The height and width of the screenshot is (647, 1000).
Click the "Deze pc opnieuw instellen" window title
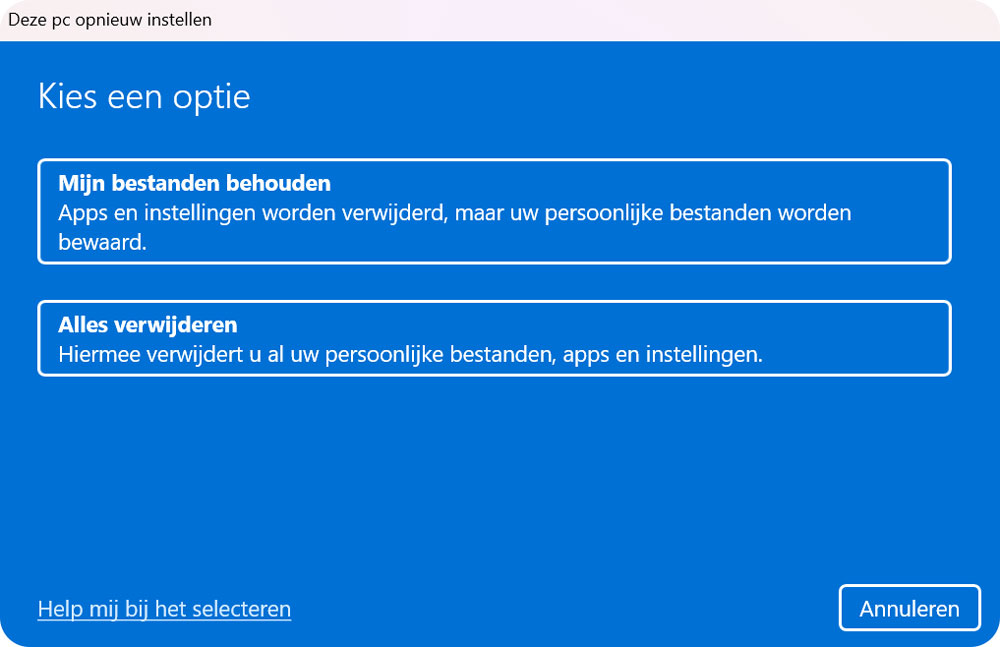pyautogui.click(x=110, y=20)
